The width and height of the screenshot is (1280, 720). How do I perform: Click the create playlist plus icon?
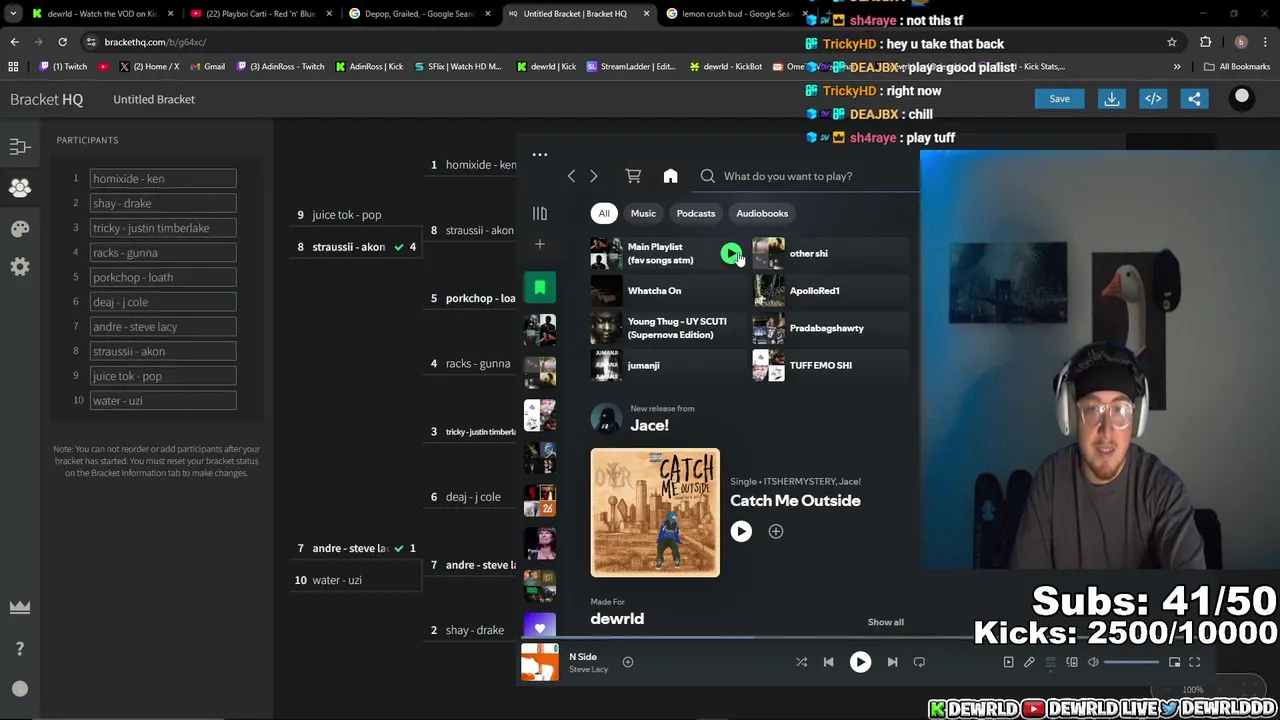tap(539, 244)
